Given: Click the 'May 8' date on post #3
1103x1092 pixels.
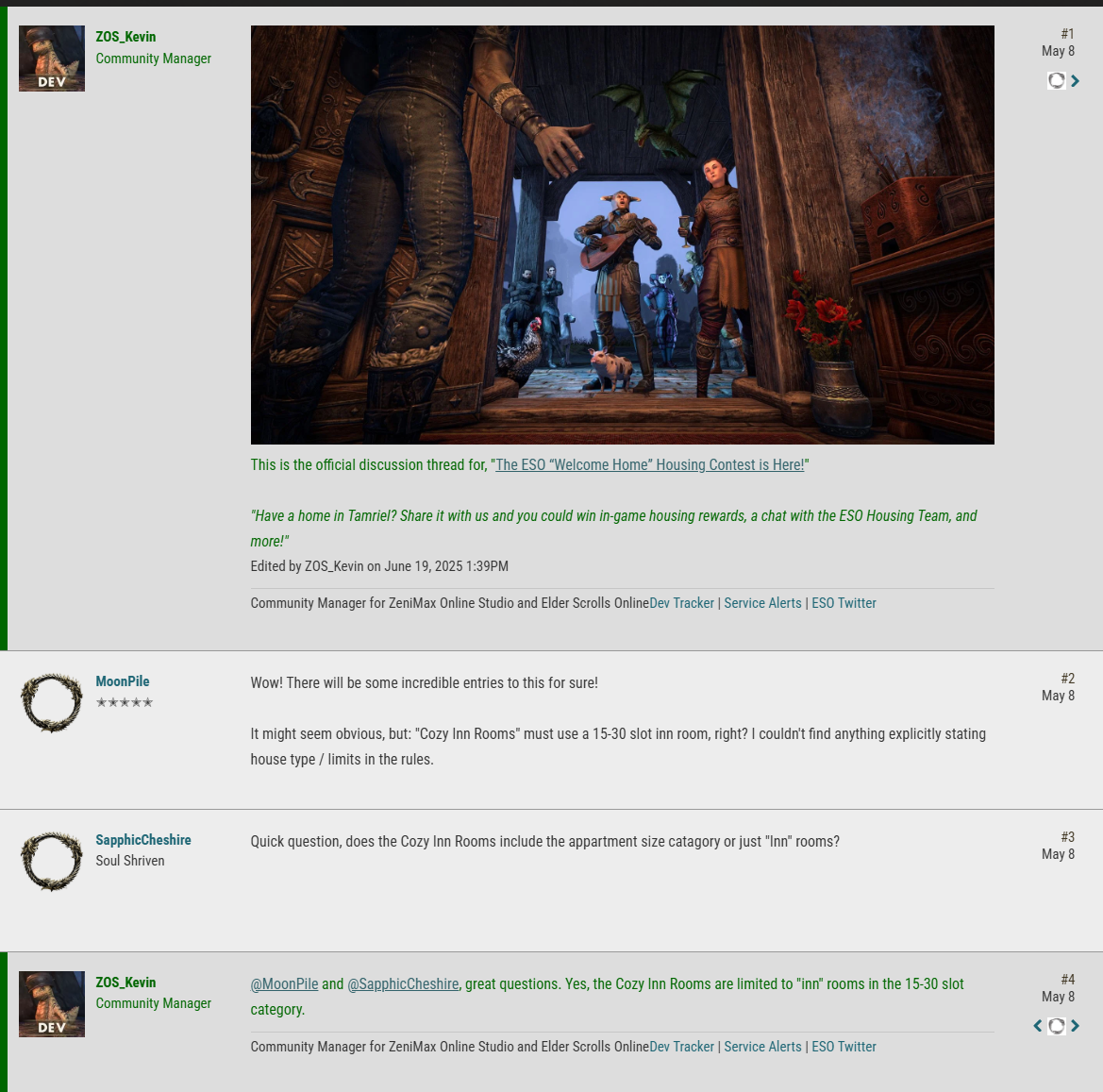Looking at the screenshot, I should click(1058, 854).
